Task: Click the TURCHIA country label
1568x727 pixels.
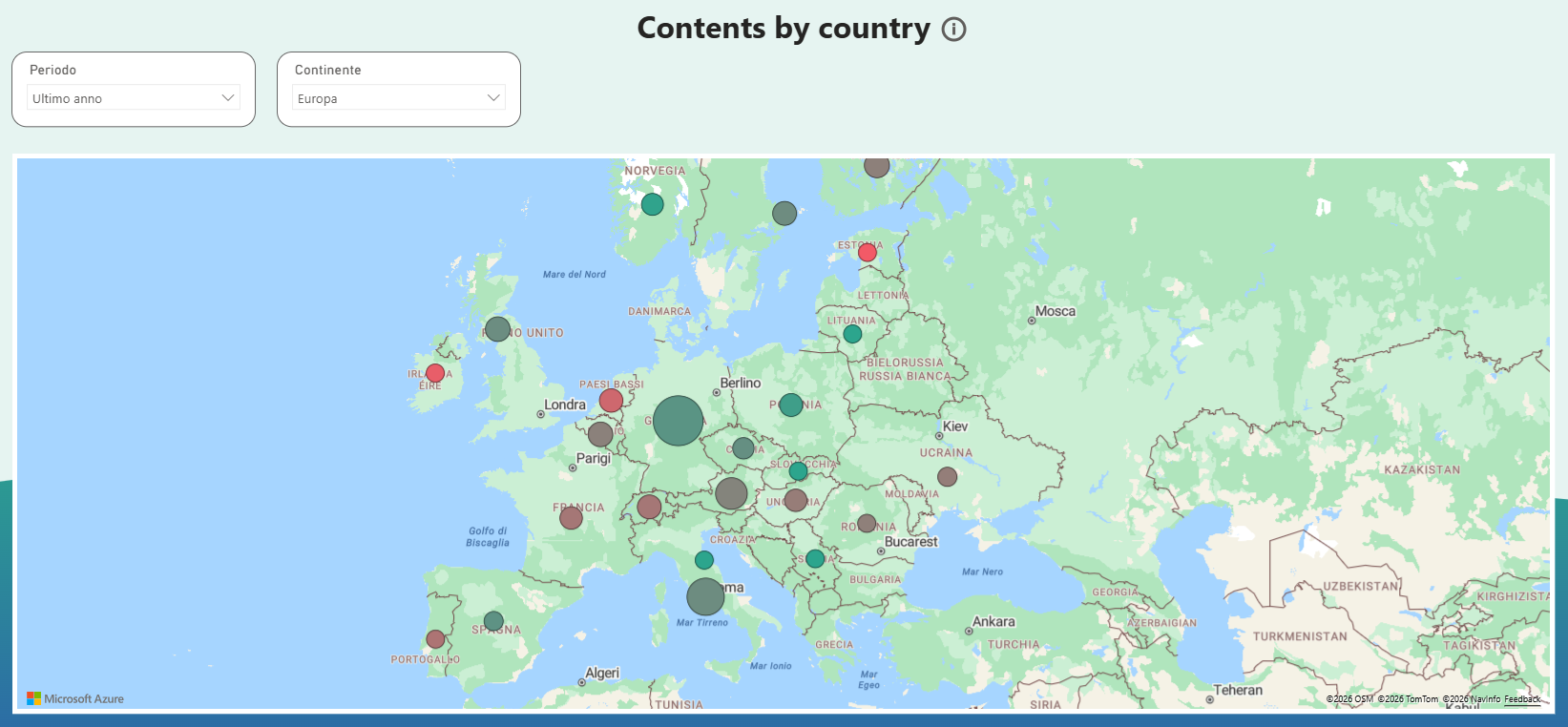Action: 1014,645
